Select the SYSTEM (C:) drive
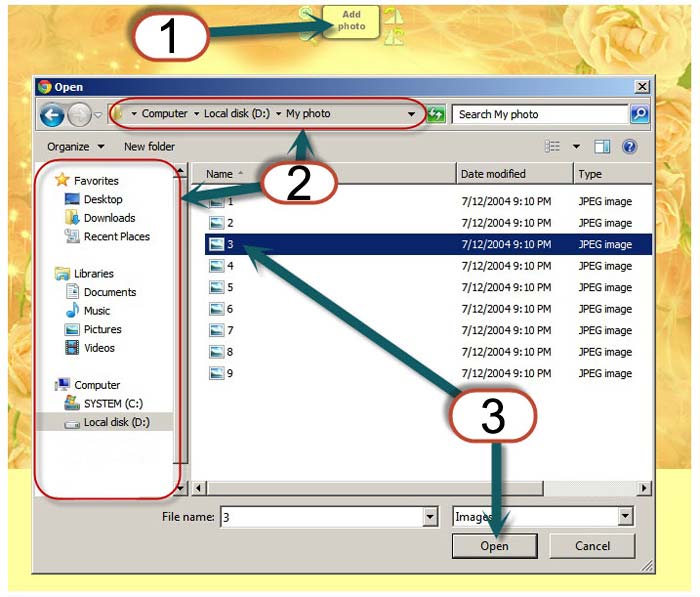 tap(115, 404)
